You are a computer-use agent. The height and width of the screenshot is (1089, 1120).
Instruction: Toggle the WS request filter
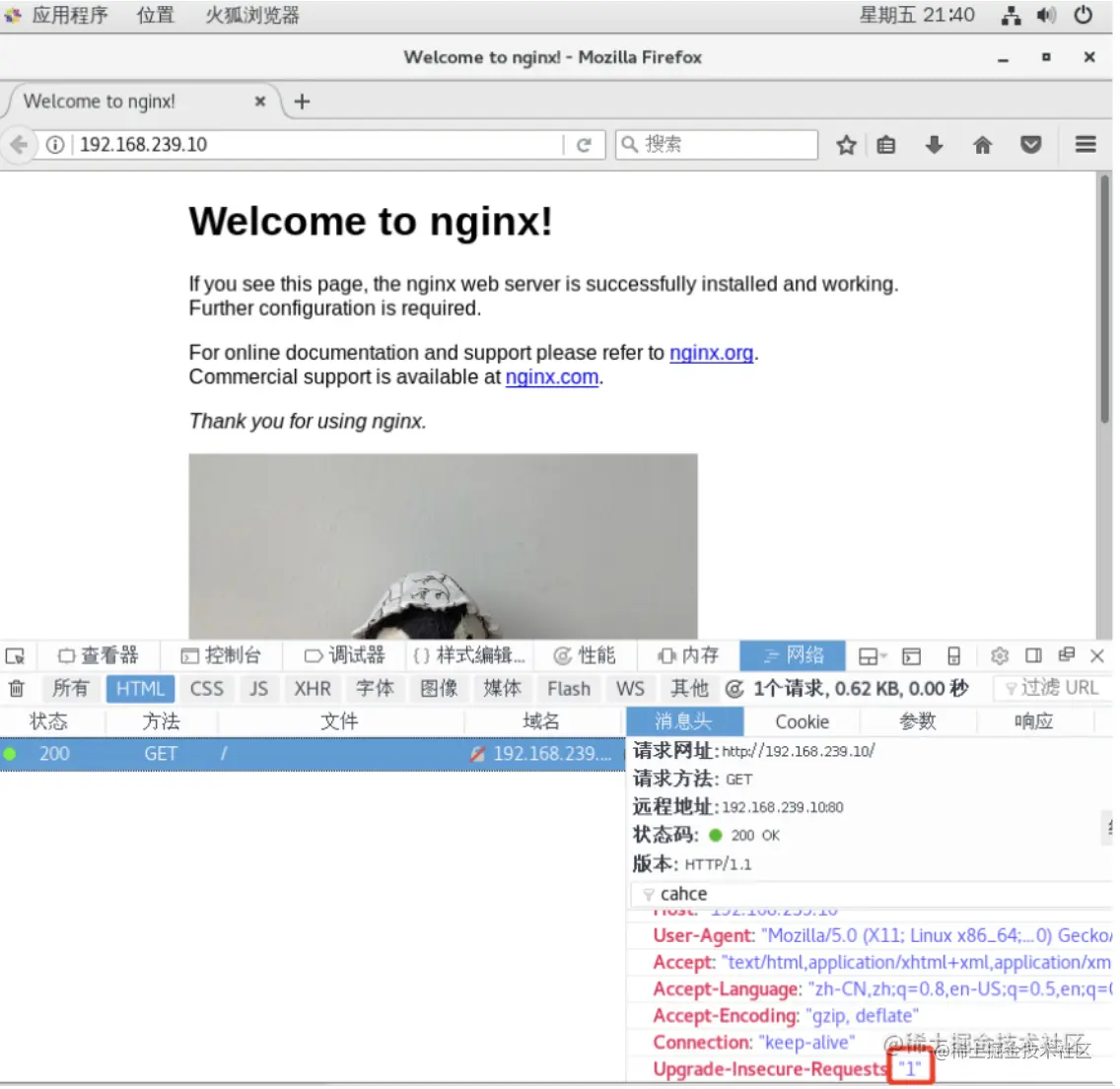(x=630, y=689)
